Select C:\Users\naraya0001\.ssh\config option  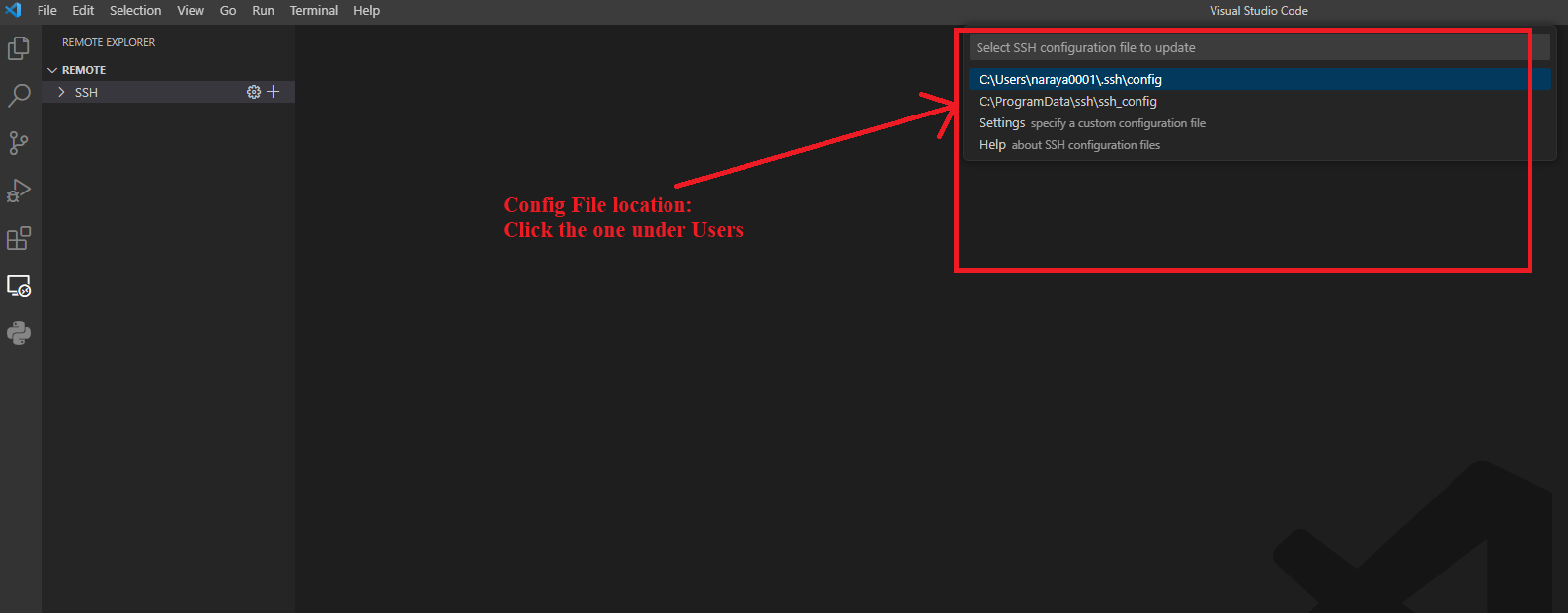(1070, 80)
